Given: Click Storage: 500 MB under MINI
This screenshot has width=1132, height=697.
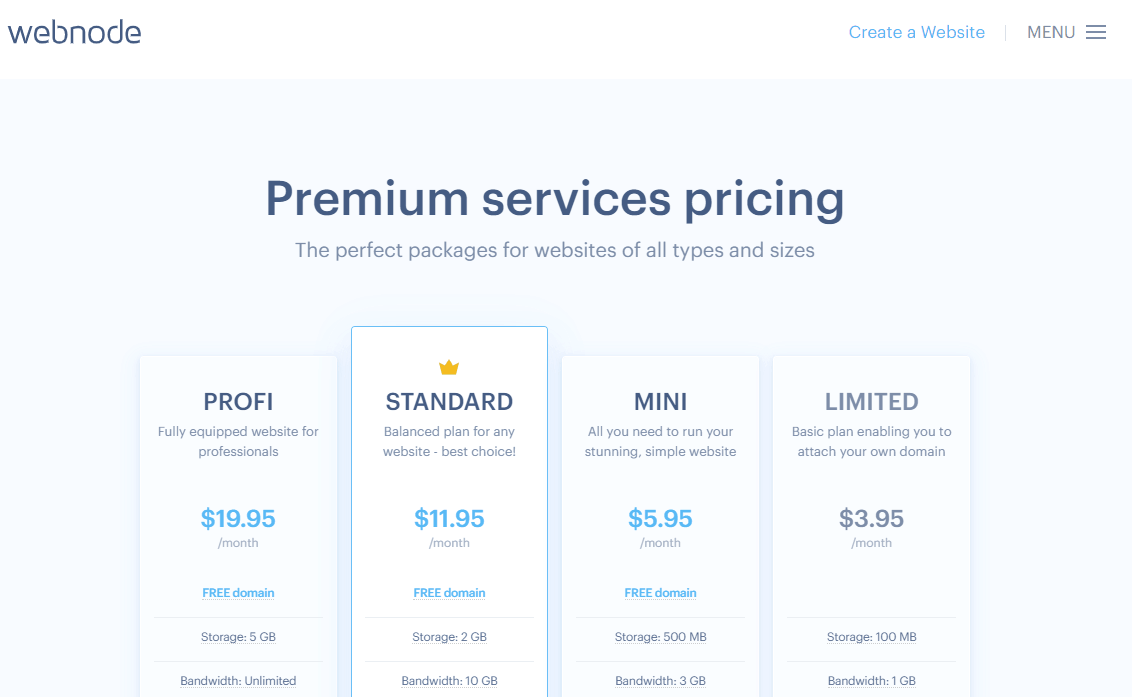Looking at the screenshot, I should click(x=660, y=637).
